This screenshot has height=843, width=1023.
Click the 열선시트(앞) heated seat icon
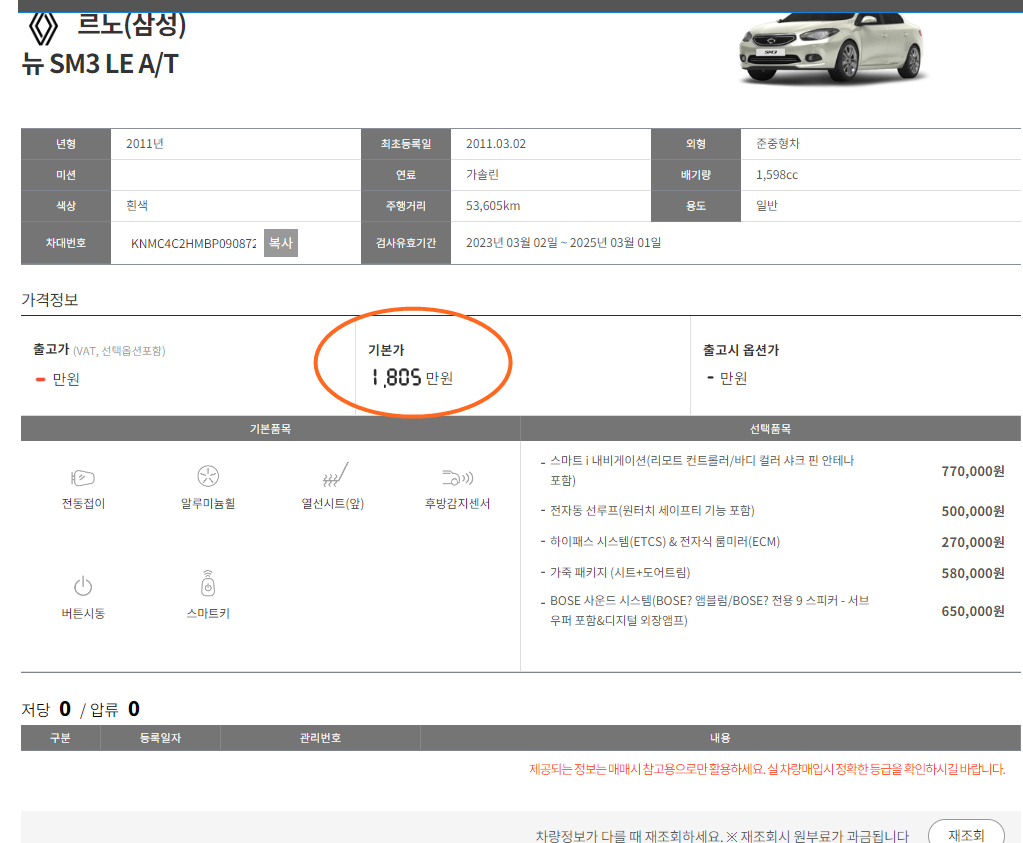coord(335,475)
